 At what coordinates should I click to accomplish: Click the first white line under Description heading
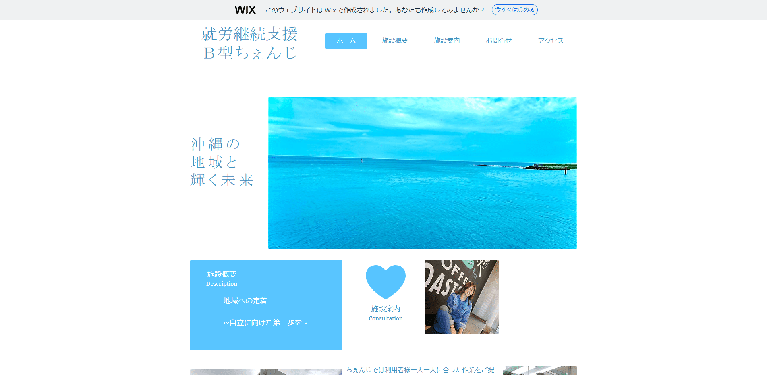coord(246,301)
